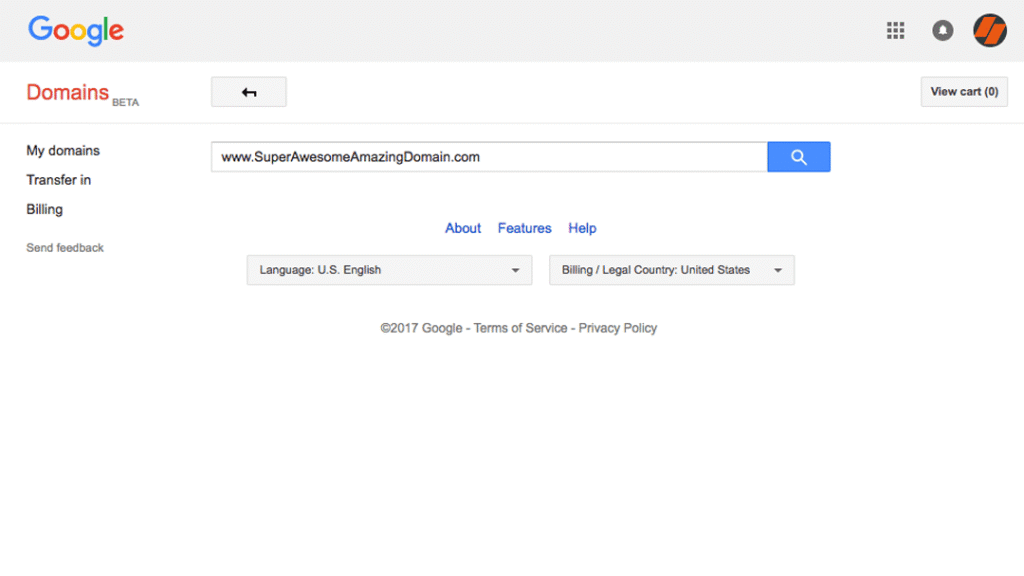This screenshot has width=1024, height=576.
Task: Open the Help link
Action: pyautogui.click(x=582, y=229)
